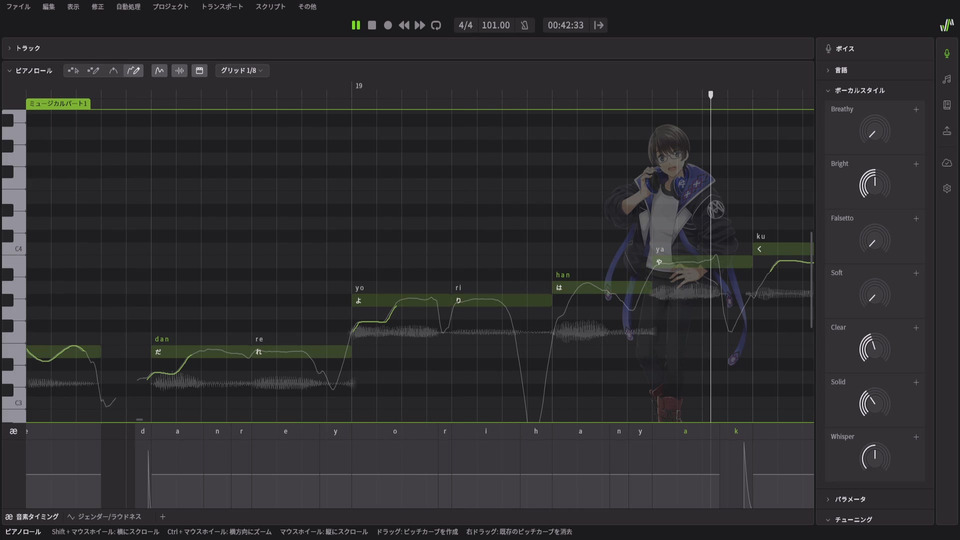Toggle waveform display button in piano roll
Screen dimensions: 960x540
(179, 70)
